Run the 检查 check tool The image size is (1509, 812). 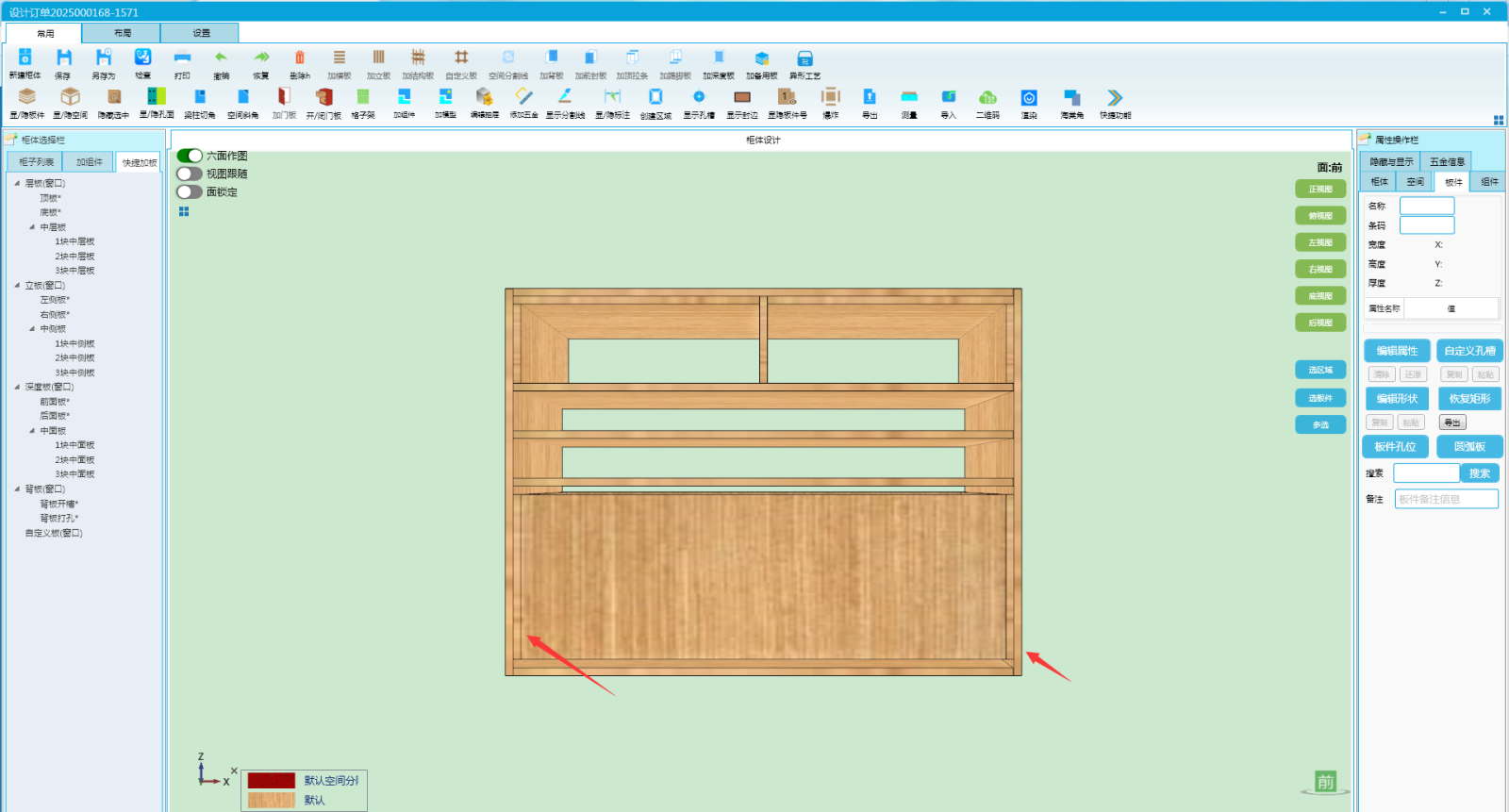pos(142,58)
